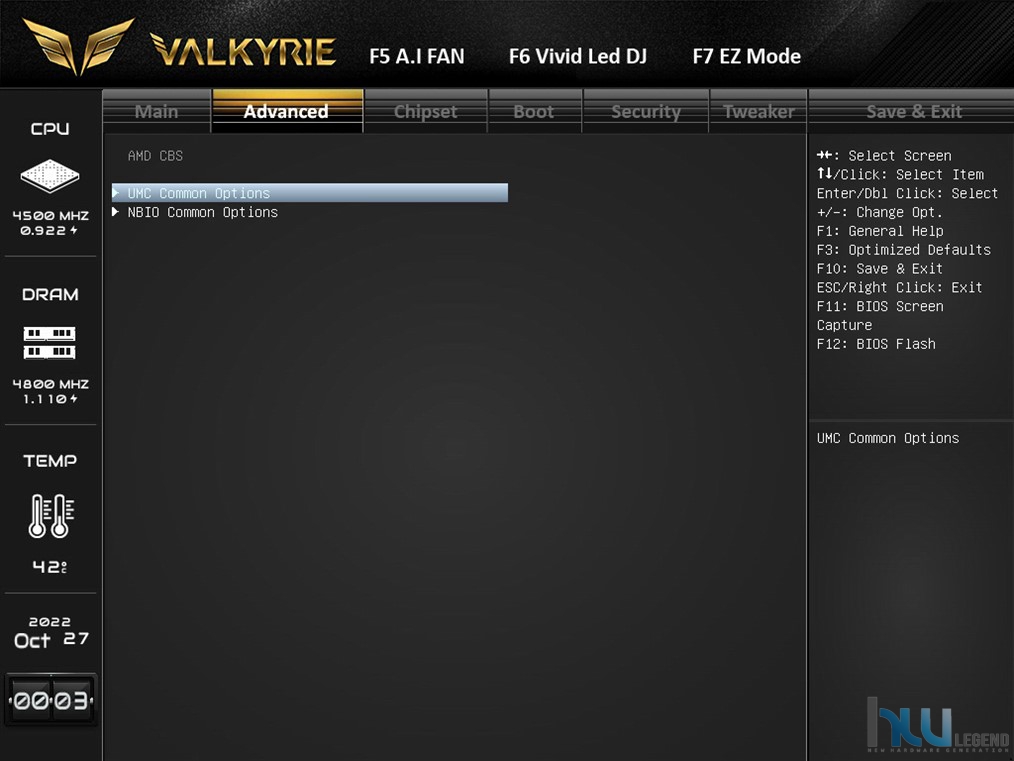
Task: Click the DRAM 4800 MHZ reading
Action: coord(50,383)
